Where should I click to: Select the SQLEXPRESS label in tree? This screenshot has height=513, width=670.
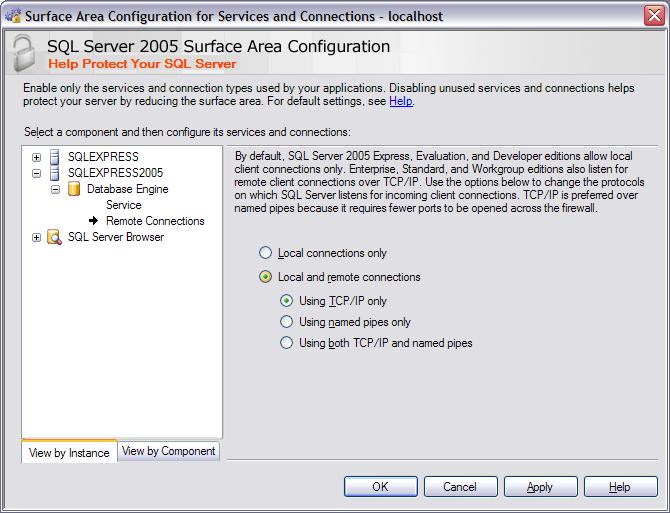click(x=103, y=157)
